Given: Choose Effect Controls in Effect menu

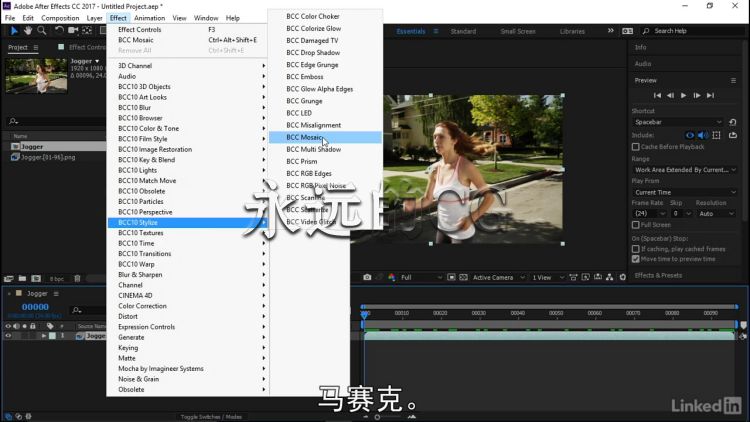Looking at the screenshot, I should [187, 29].
